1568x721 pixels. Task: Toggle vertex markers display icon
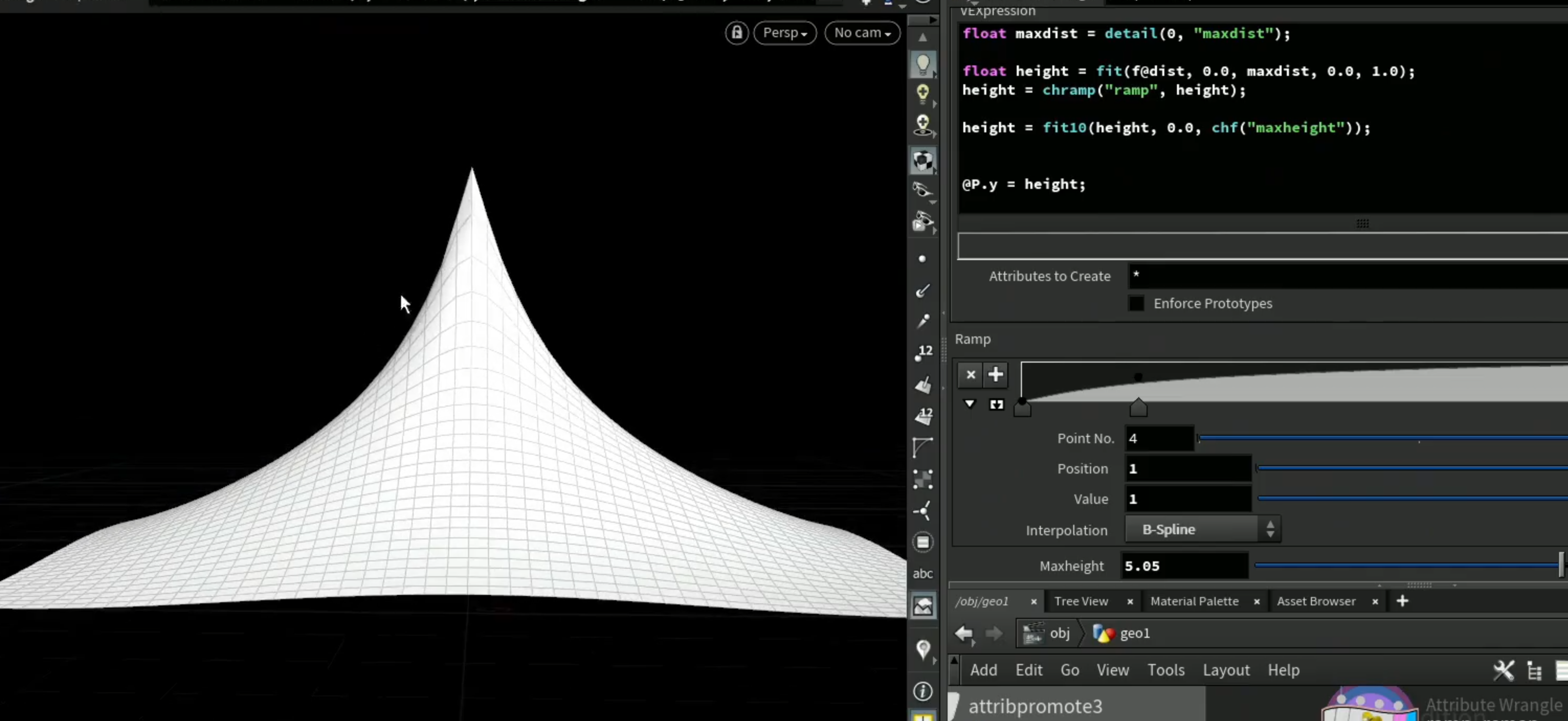[923, 479]
